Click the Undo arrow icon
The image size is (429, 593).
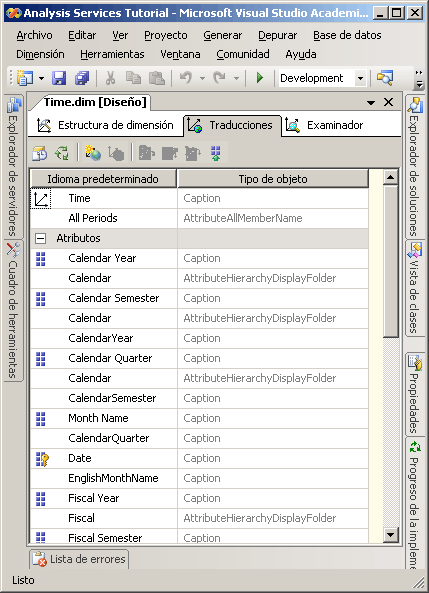click(186, 78)
